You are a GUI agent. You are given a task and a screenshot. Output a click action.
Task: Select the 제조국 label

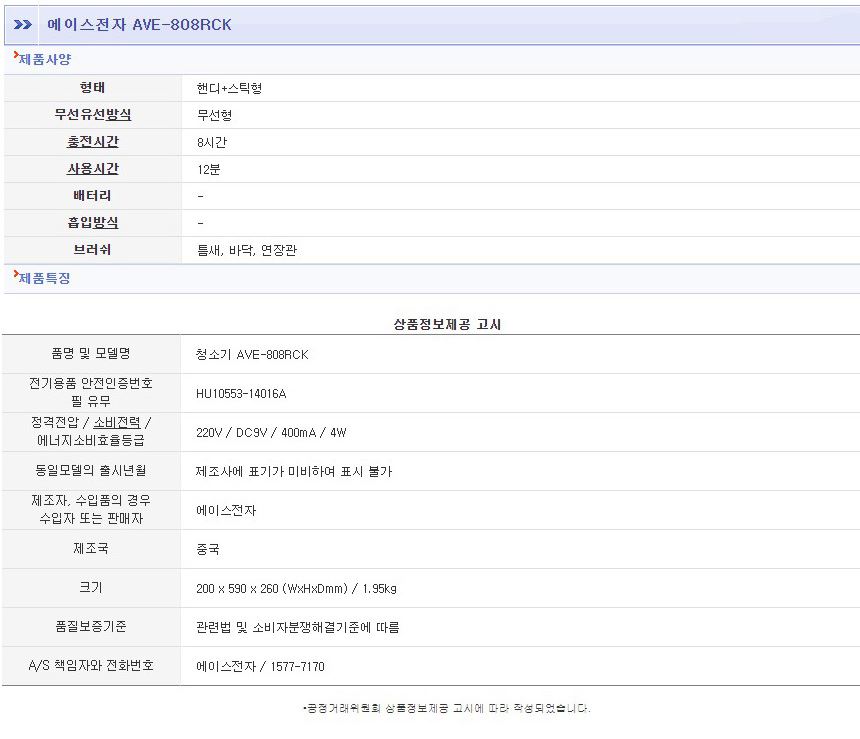click(91, 548)
